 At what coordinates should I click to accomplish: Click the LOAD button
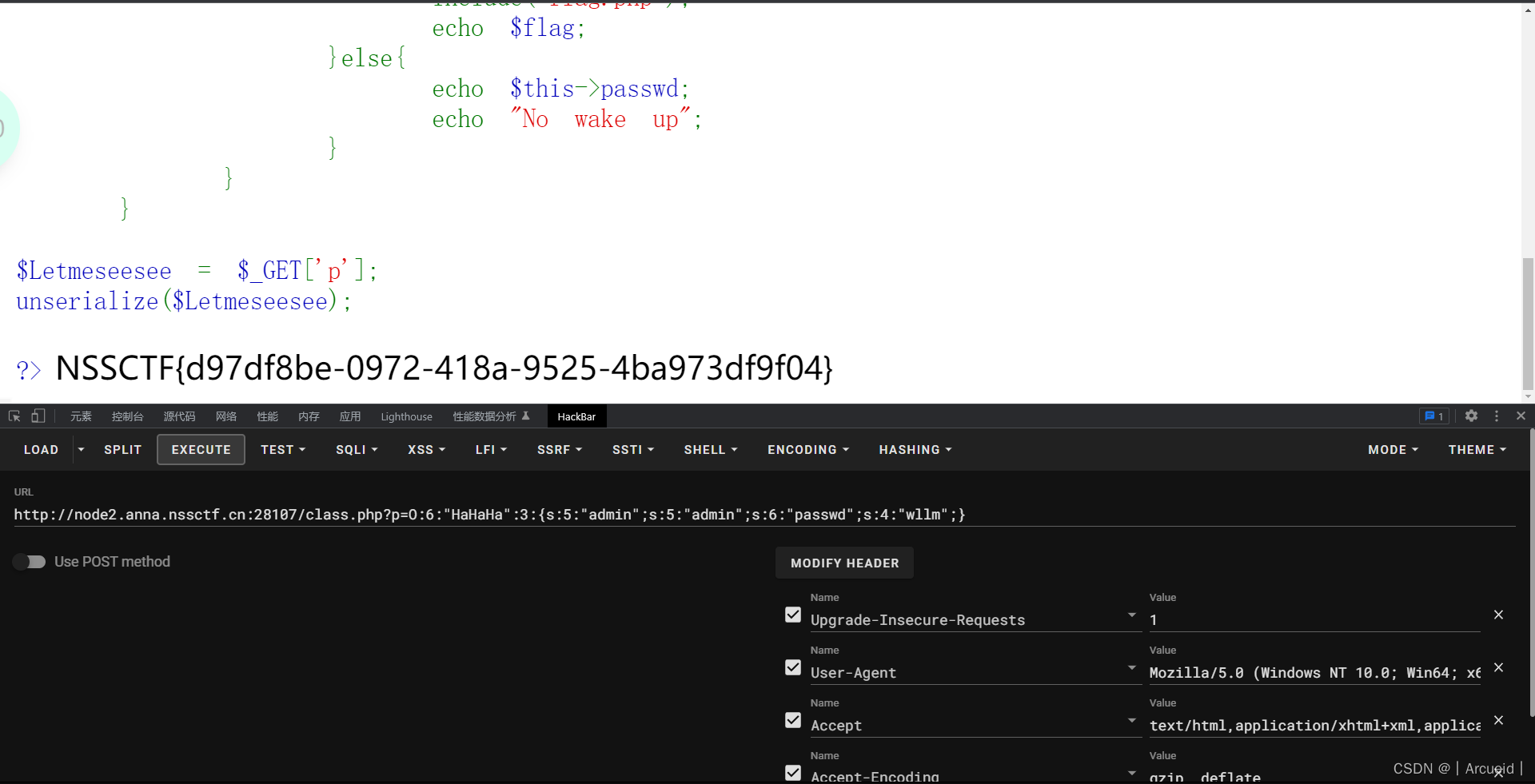coord(42,450)
